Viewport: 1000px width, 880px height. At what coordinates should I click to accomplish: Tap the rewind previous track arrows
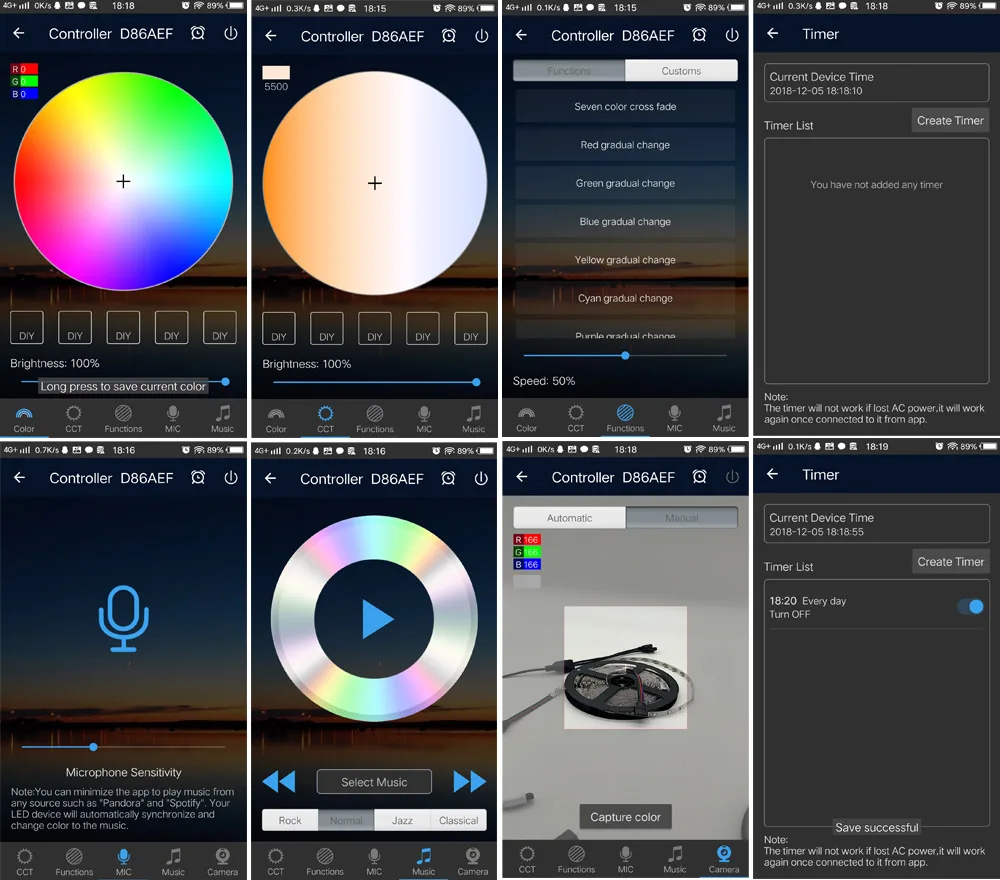[x=279, y=781]
